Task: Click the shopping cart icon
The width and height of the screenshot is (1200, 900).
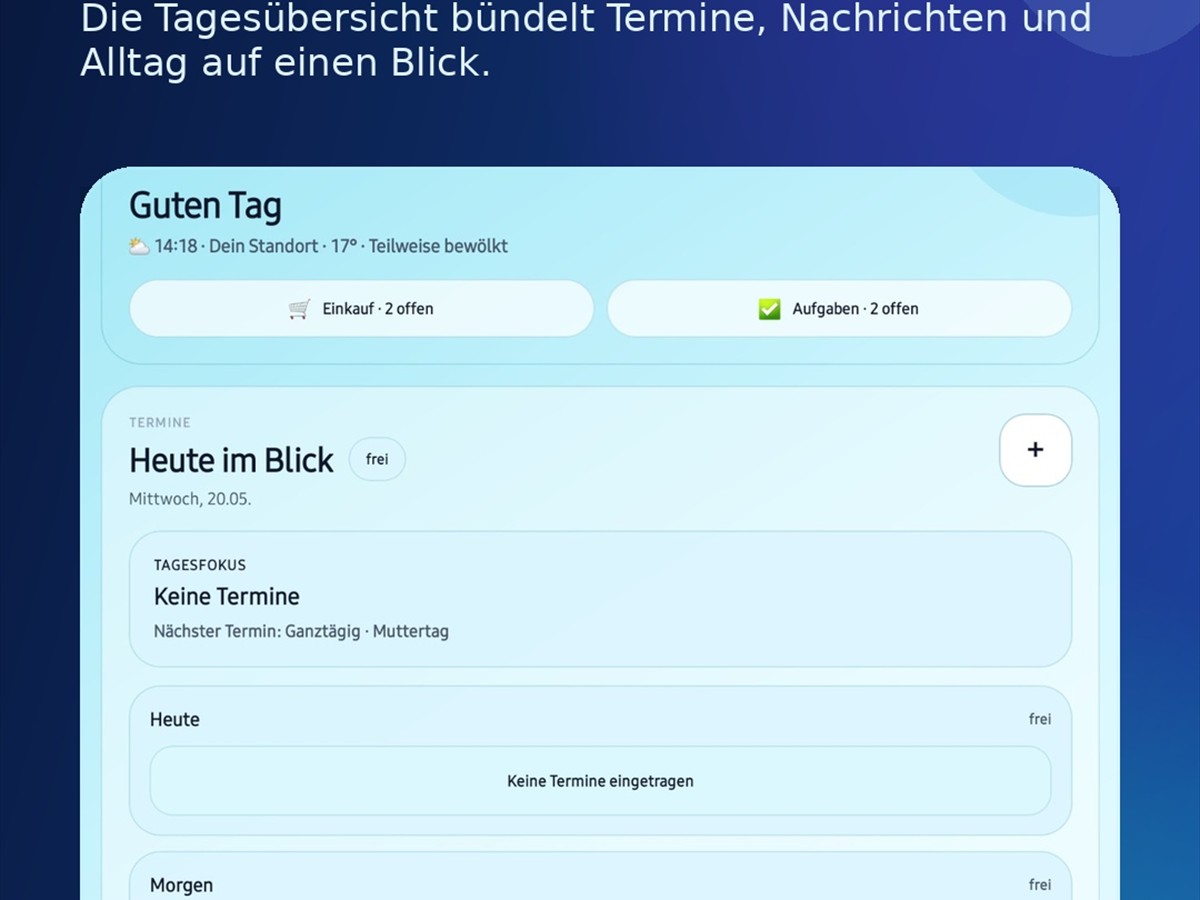Action: pos(299,309)
